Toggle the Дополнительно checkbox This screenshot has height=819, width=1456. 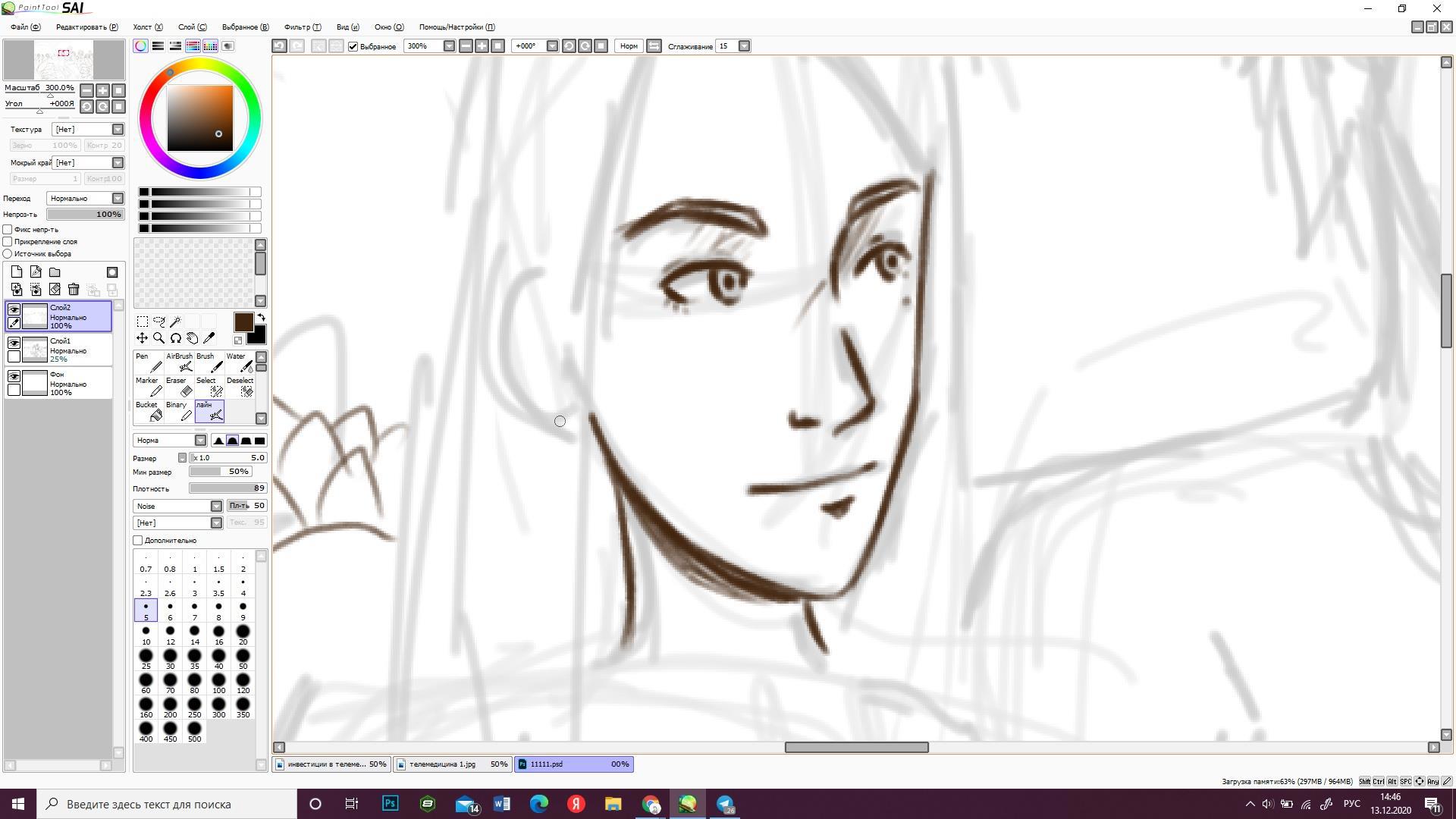coord(138,541)
